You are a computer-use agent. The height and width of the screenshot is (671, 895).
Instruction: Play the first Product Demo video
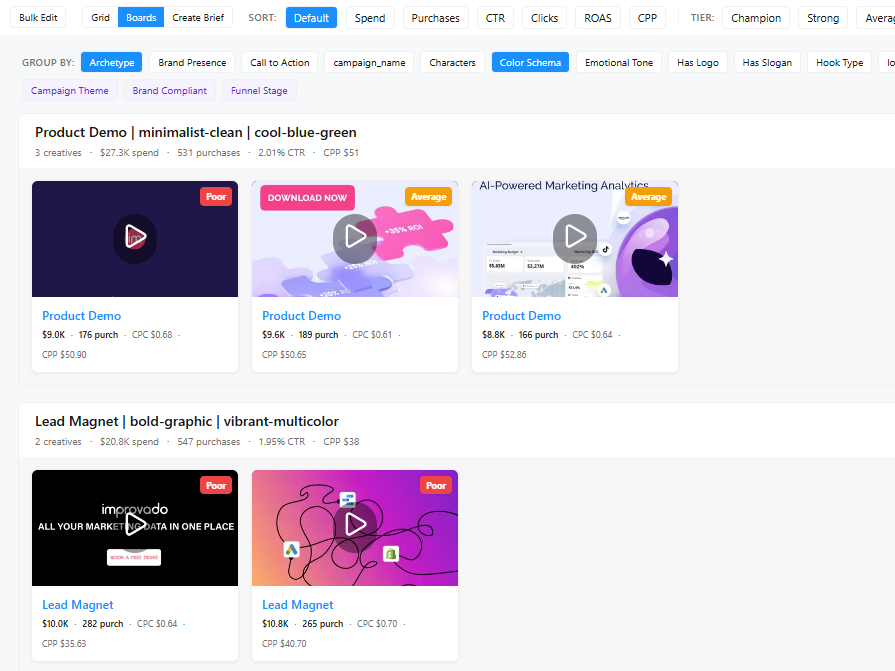coord(135,238)
